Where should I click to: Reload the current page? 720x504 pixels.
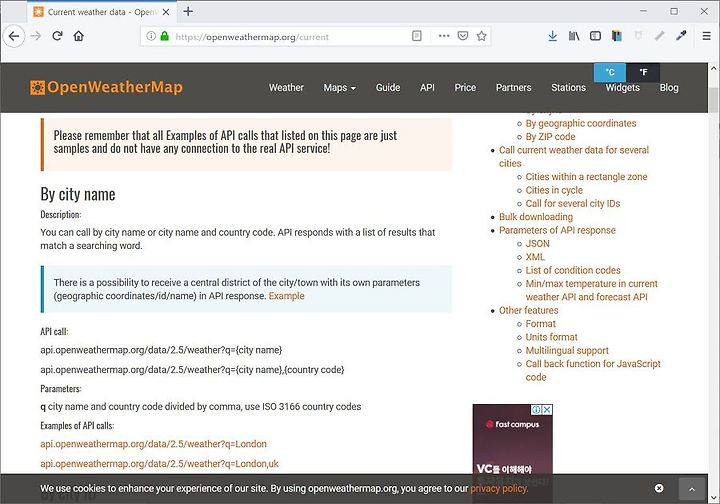[57, 36]
